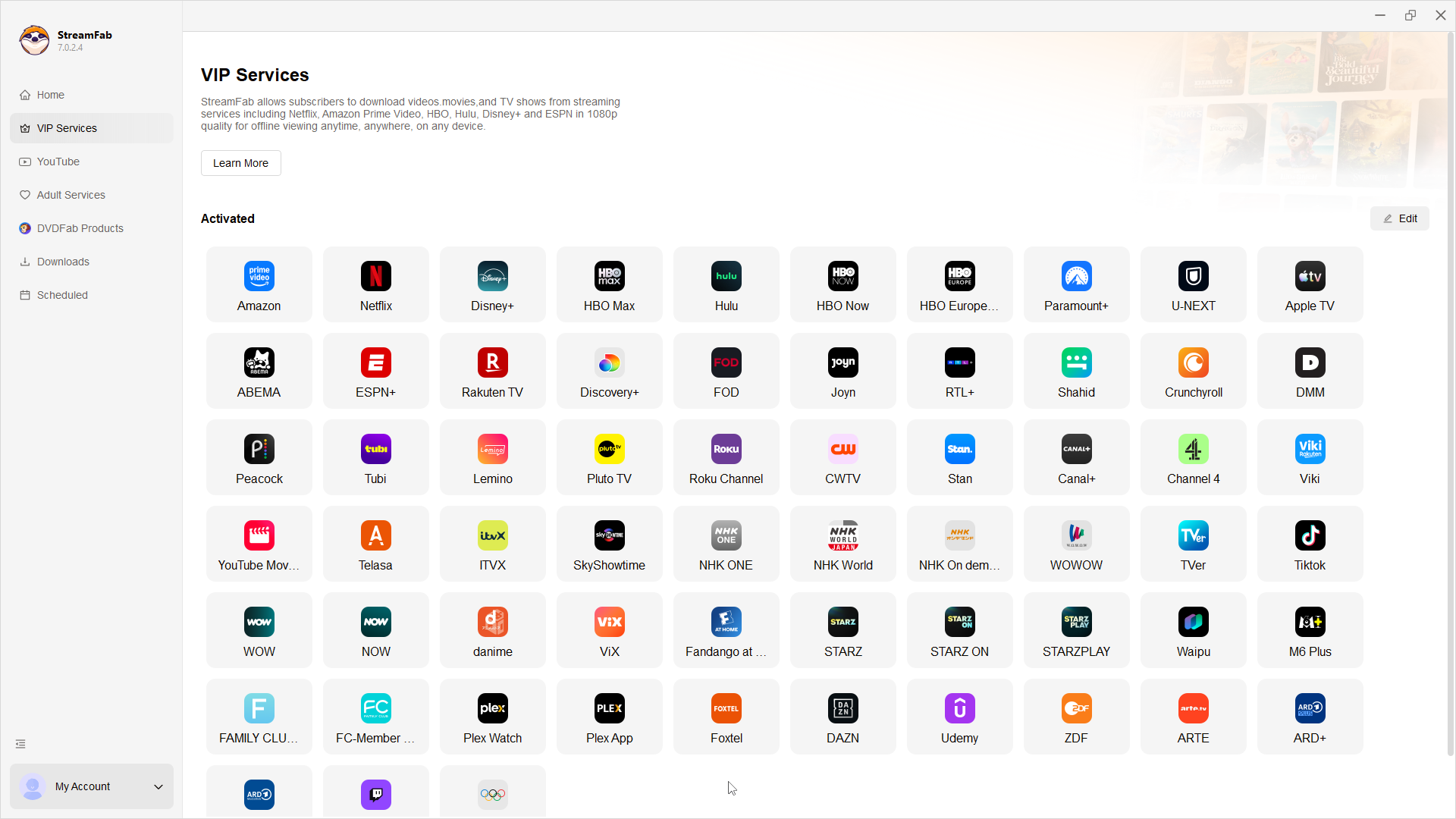Launch the FAMILY CLUB service
Screen dimensions: 1456x819
[x=259, y=717]
